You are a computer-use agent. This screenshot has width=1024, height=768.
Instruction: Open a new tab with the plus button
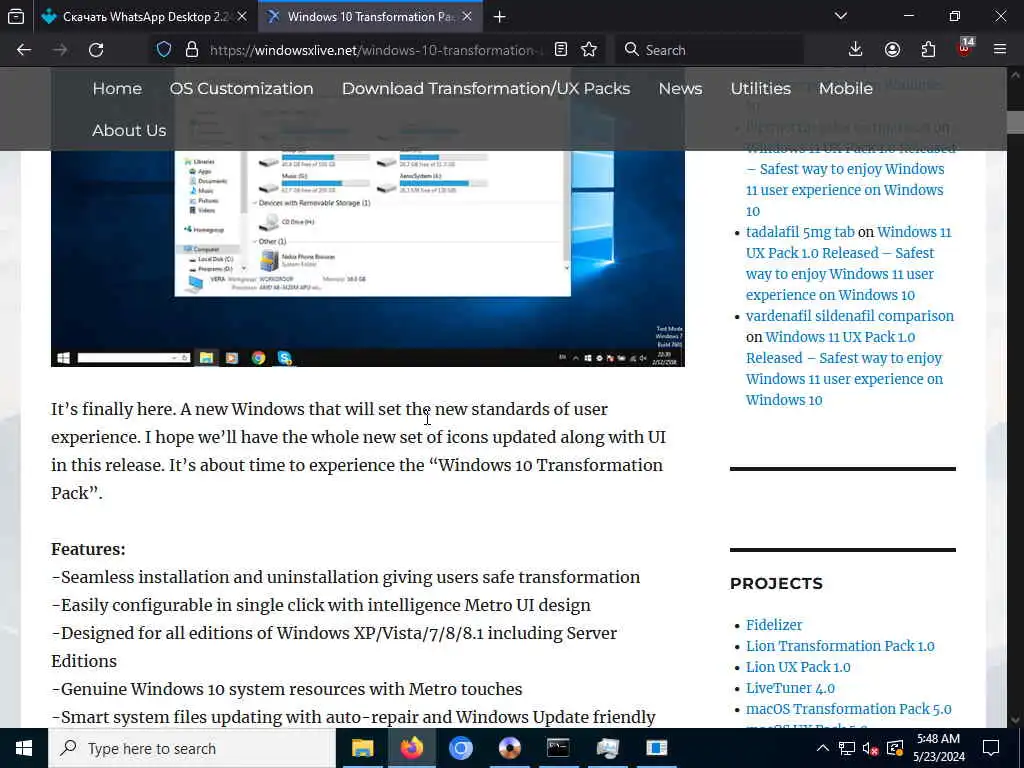coord(500,17)
